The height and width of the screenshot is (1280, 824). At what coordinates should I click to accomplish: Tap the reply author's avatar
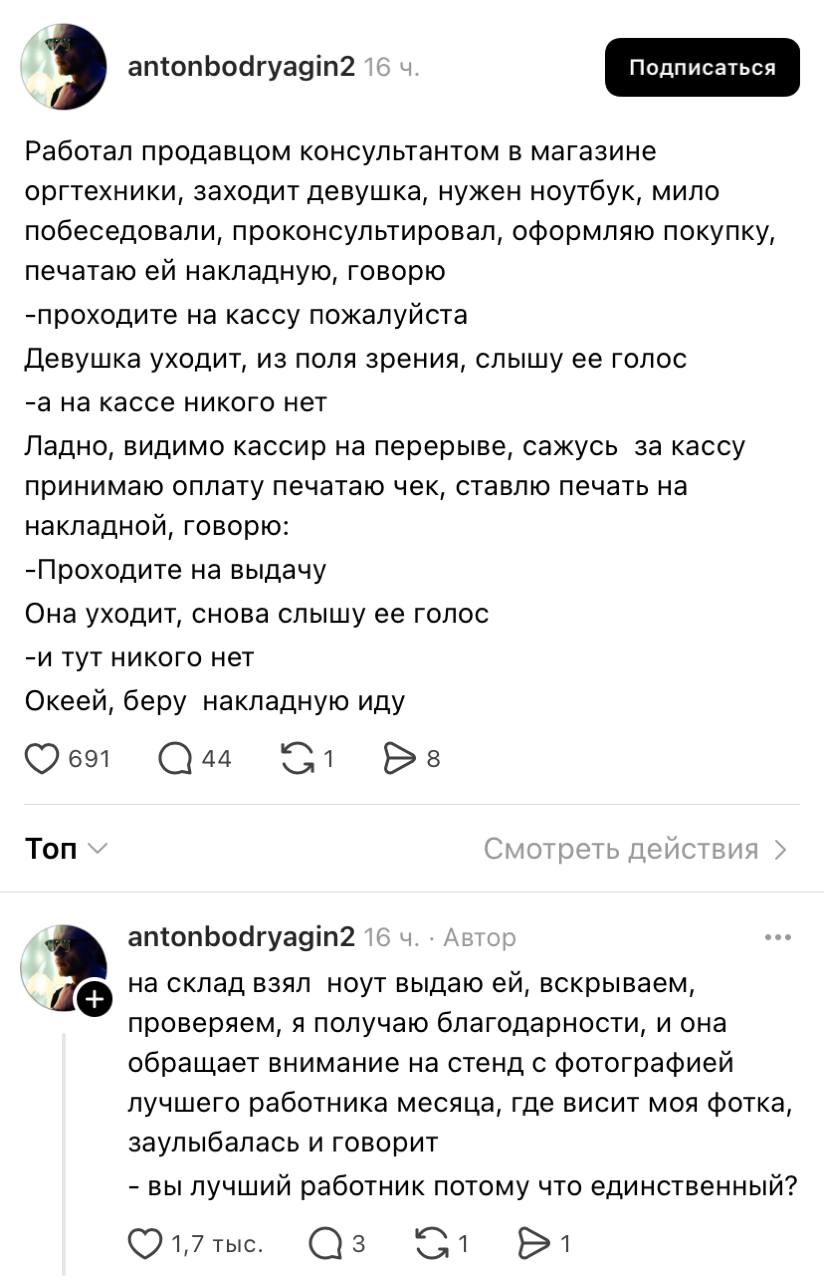pos(62,962)
